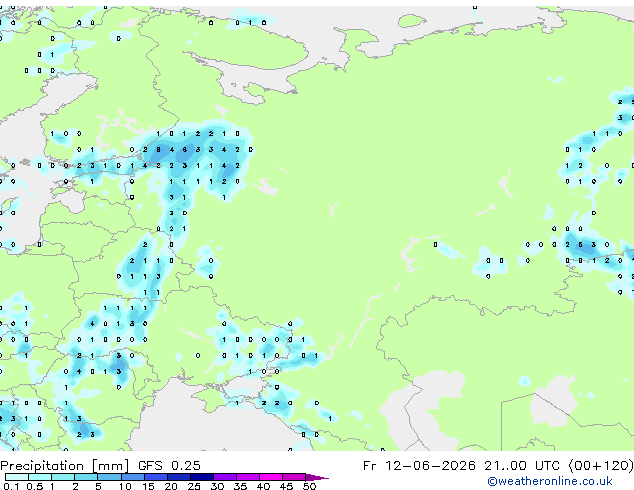
Task: Click the 1–2 mm legend swatch
Action: pos(63,477)
